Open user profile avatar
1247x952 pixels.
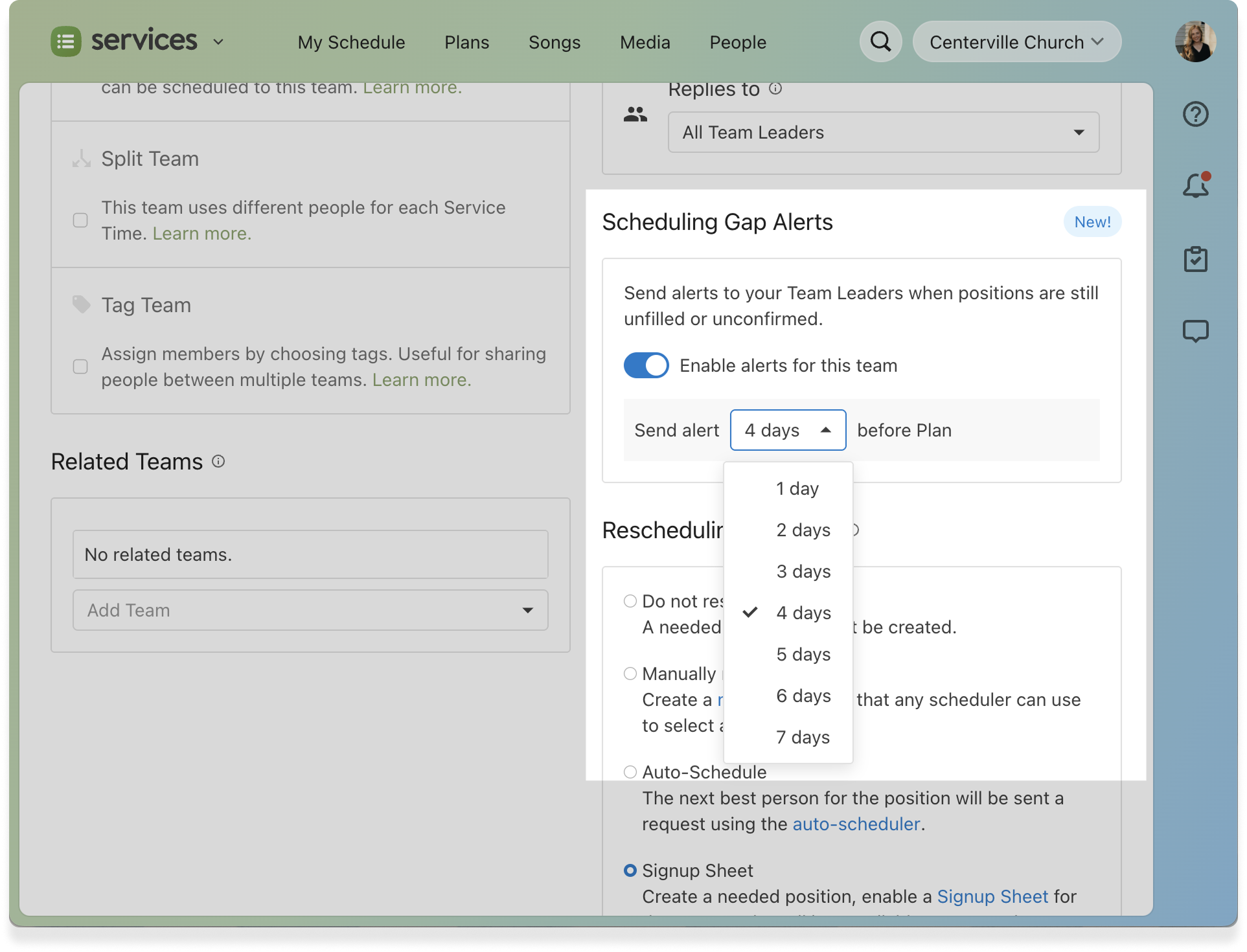(1195, 42)
